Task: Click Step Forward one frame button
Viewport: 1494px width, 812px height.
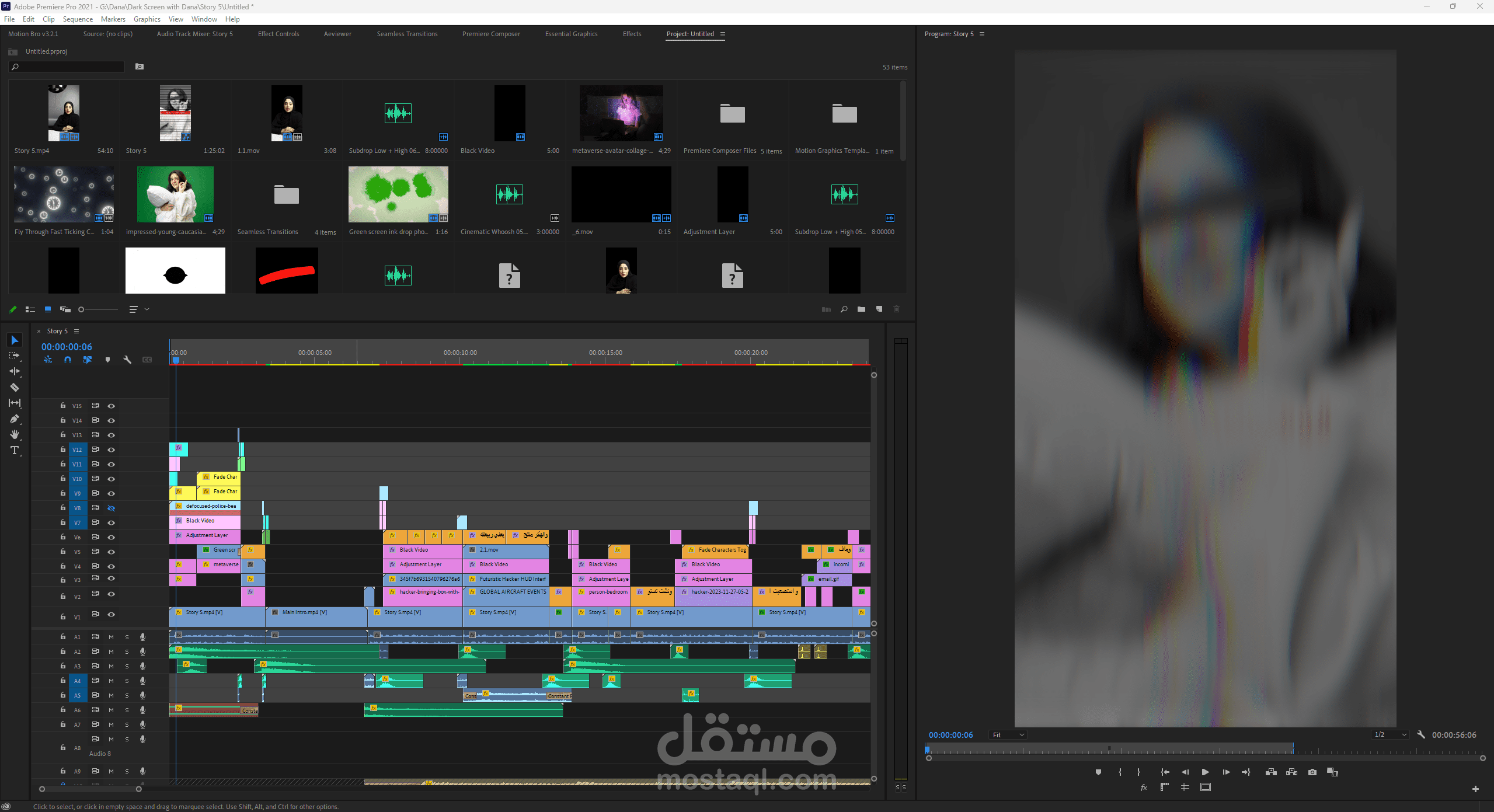Action: coord(1226,772)
